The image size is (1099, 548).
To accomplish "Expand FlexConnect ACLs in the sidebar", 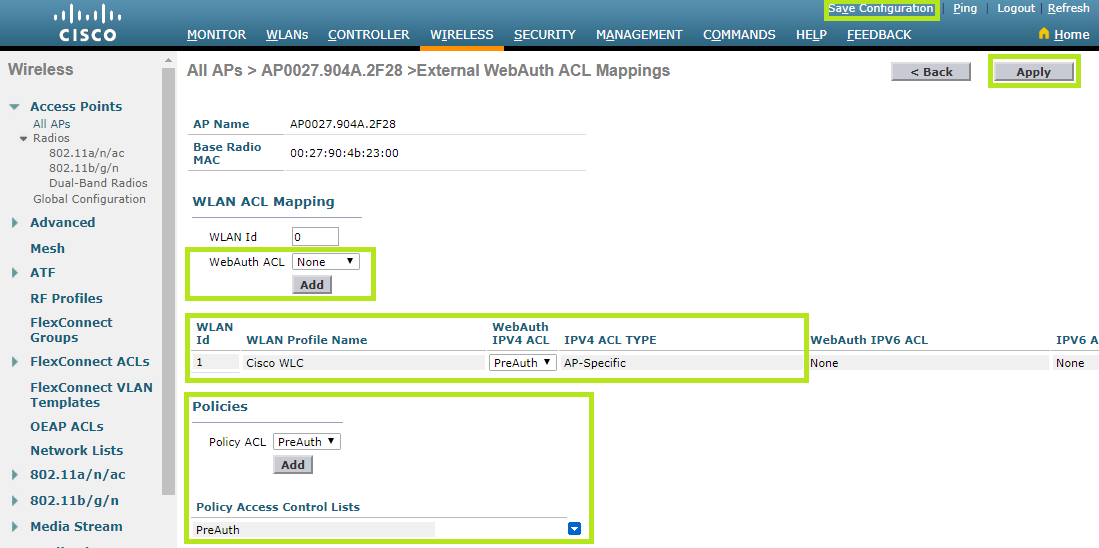I will 15,362.
